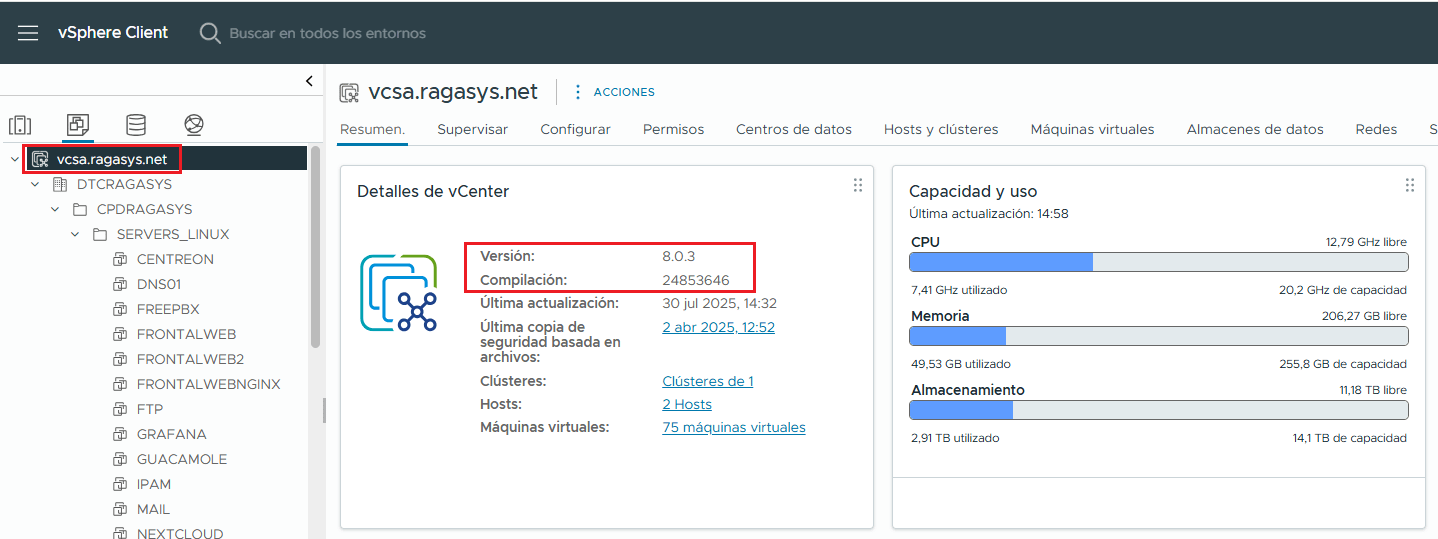Click the Almacenamiento usage bar

point(1158,410)
